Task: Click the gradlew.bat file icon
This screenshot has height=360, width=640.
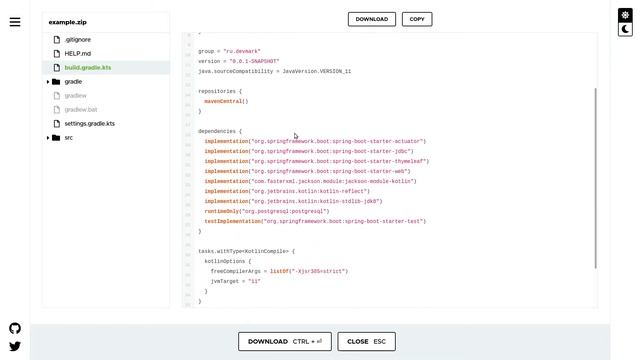Action: pos(57,109)
